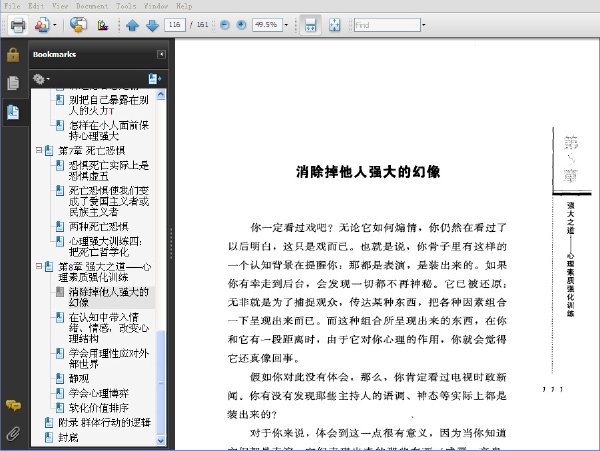Open bookmark 附录 群体行动的逻辑
The height and width of the screenshot is (451, 600).
point(104,422)
